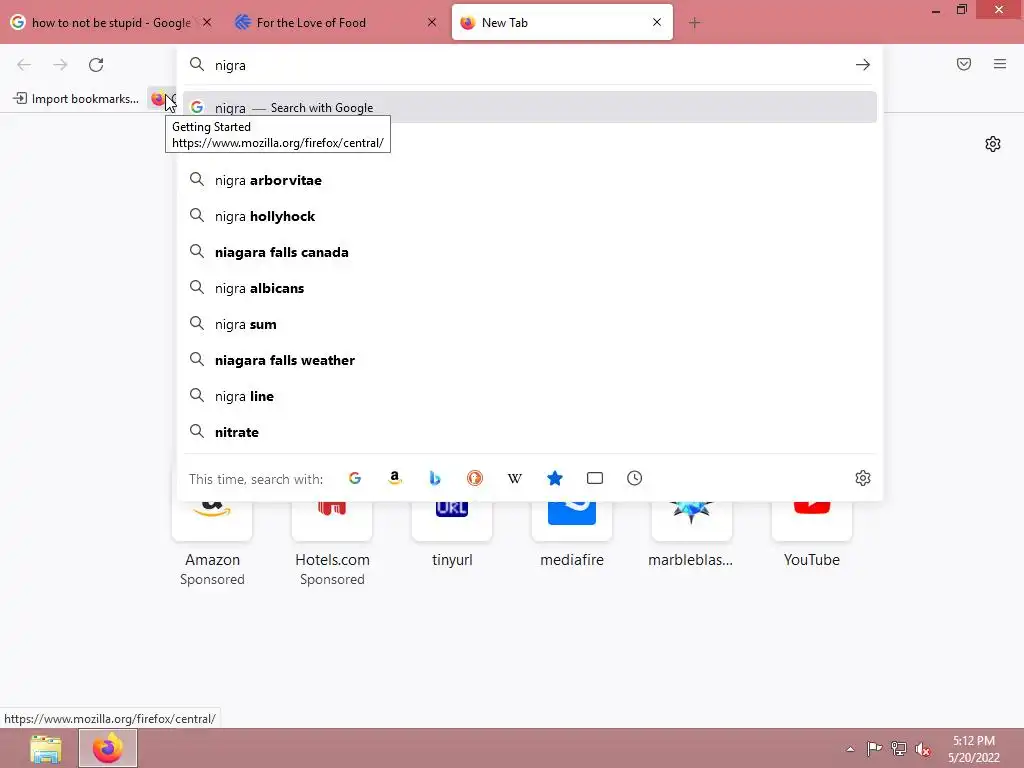The height and width of the screenshot is (768, 1024).
Task: Open the YouTube shortcut tile
Action: [x=812, y=537]
